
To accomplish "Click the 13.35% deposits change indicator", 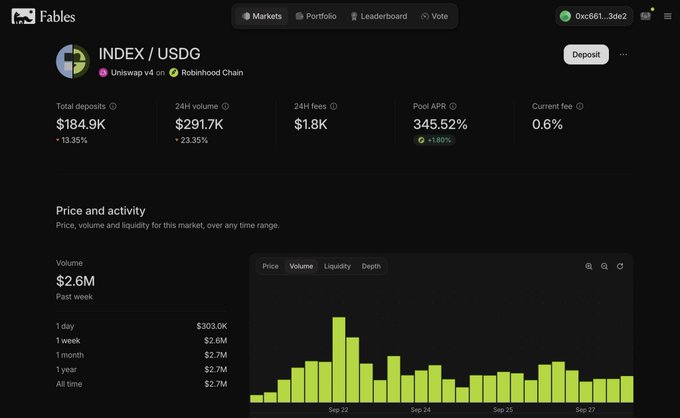I will [72, 140].
